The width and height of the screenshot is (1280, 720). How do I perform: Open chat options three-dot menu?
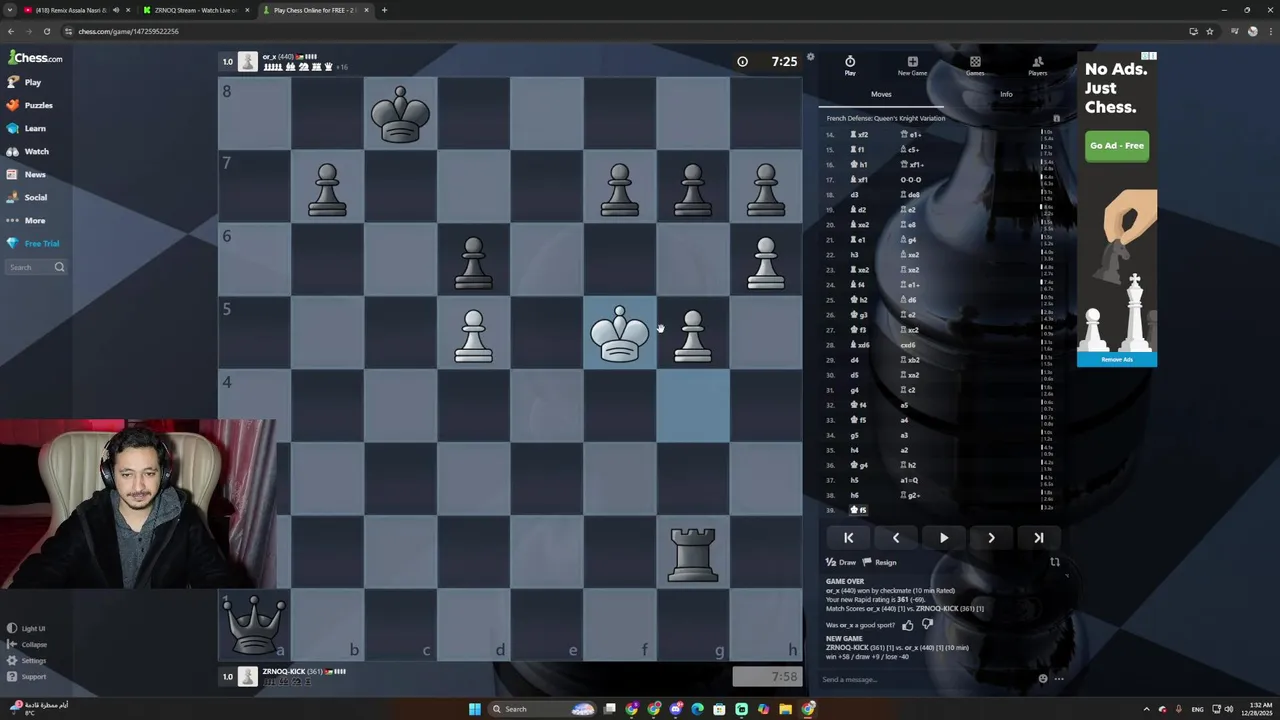pos(1059,679)
